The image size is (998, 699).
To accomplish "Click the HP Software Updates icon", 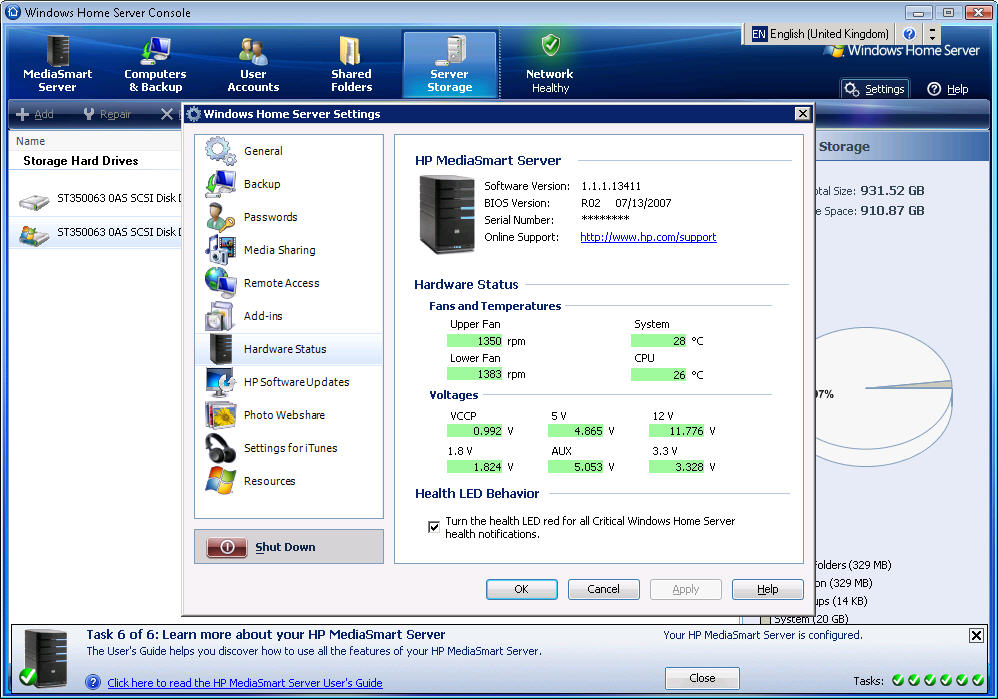I will coord(220,382).
